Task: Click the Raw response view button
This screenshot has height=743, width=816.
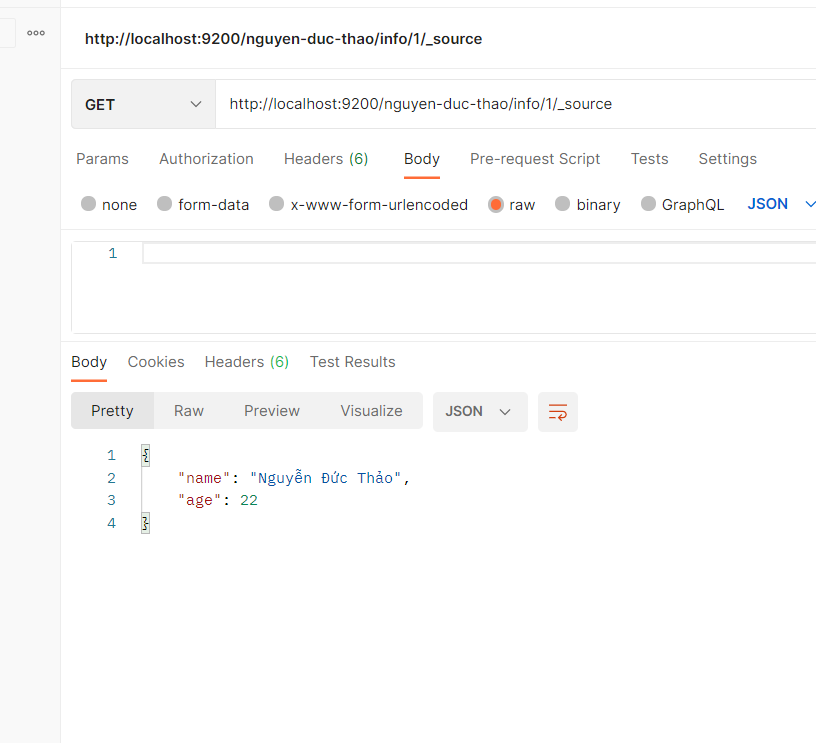Action: (189, 411)
